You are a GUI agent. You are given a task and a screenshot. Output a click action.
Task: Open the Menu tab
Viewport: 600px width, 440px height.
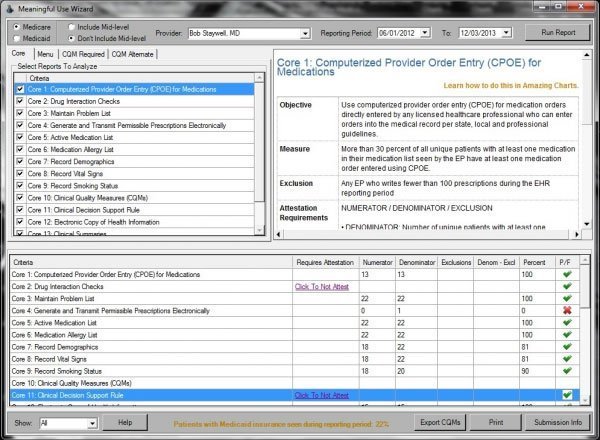coord(45,53)
